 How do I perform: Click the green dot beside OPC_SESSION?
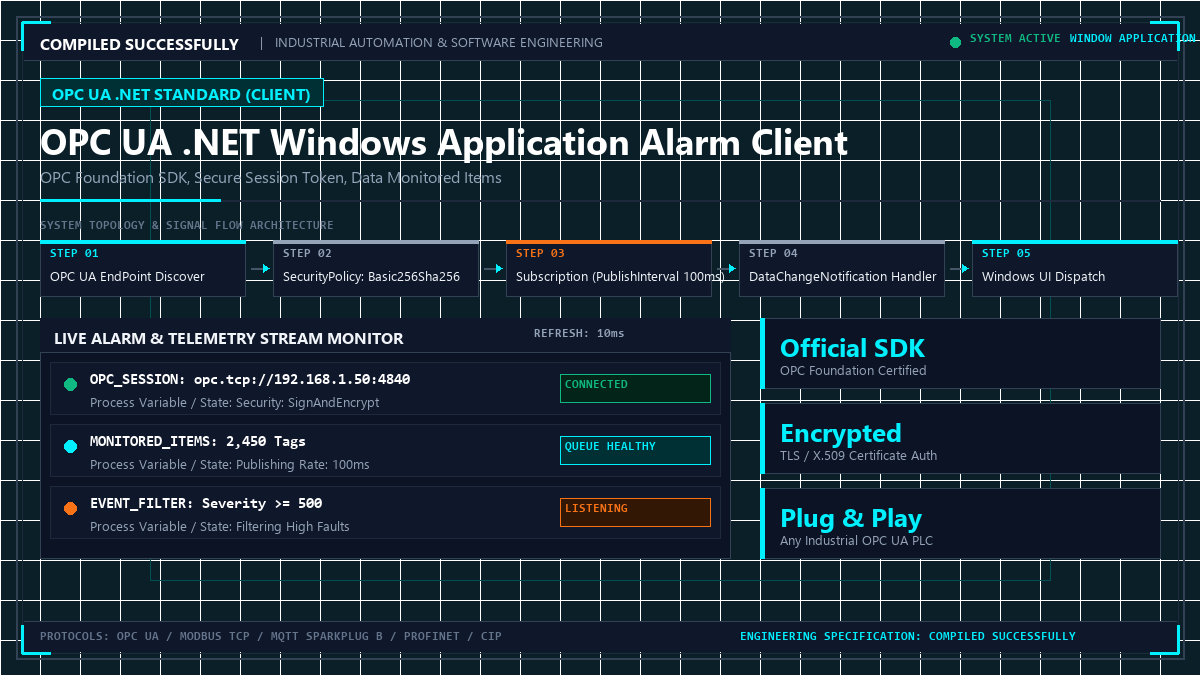pos(70,385)
